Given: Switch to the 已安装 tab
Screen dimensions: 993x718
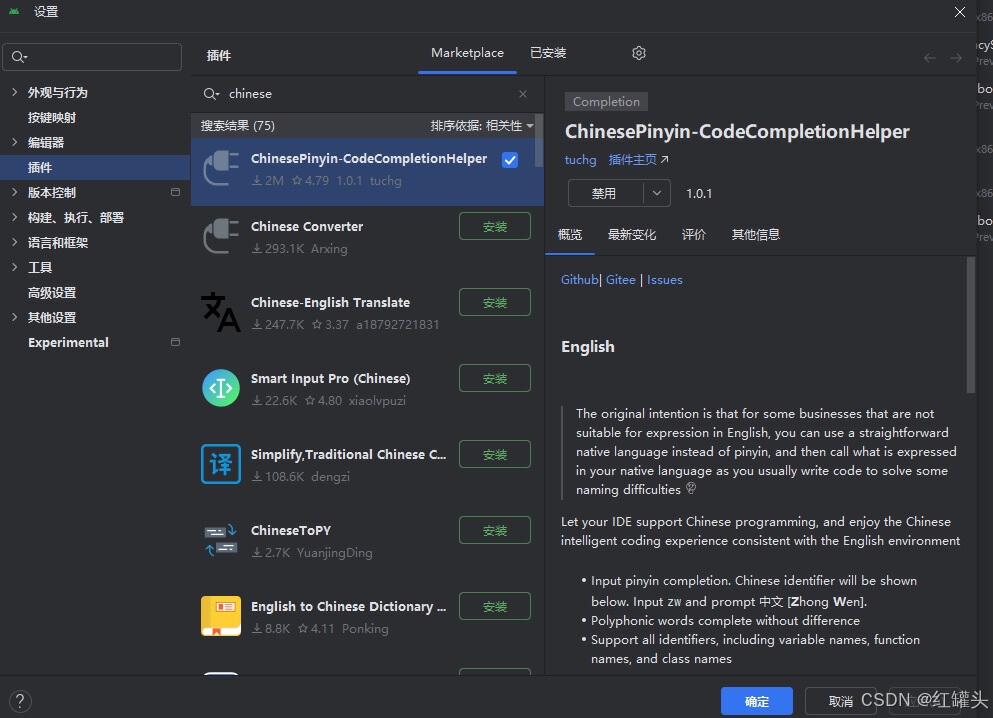Looking at the screenshot, I should click(x=548, y=53).
